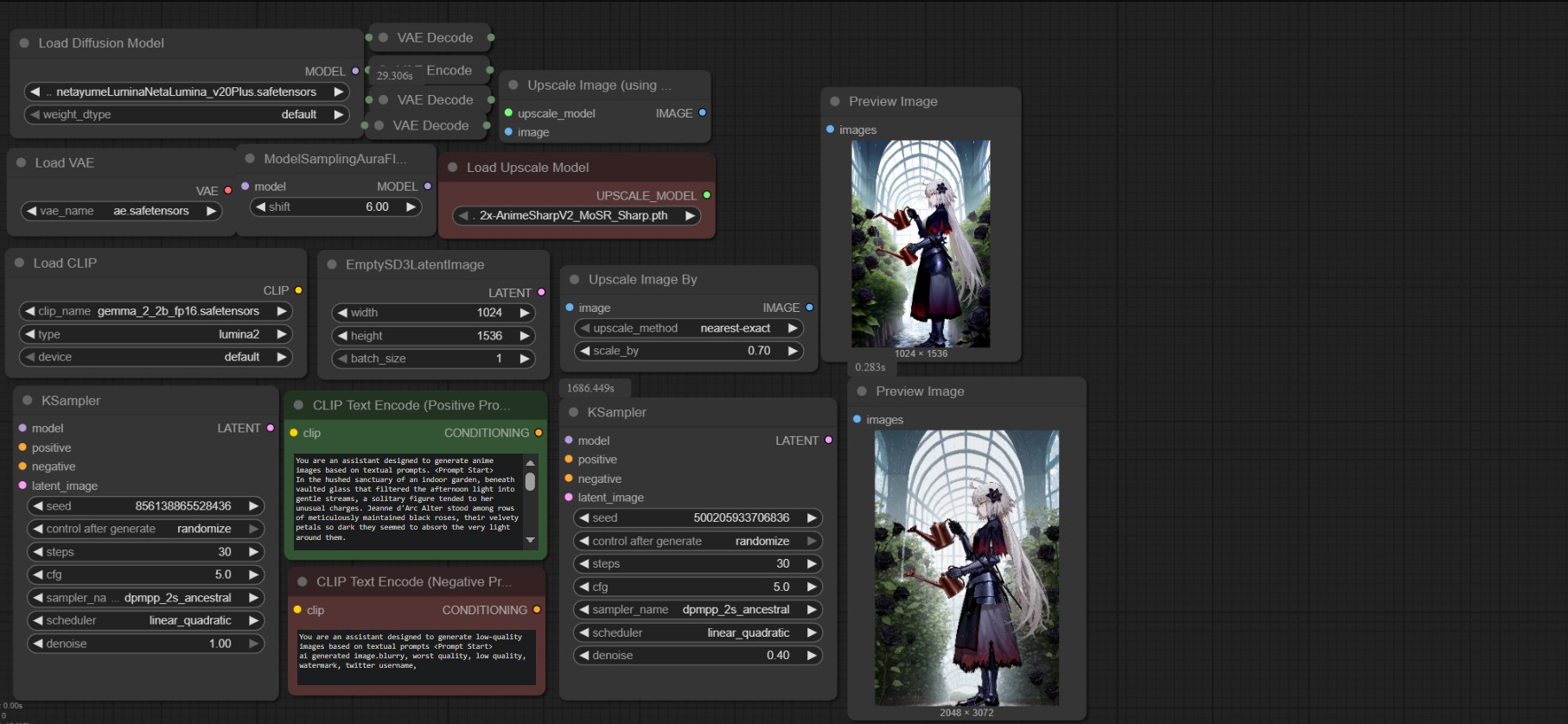The width and height of the screenshot is (1568, 724).
Task: Click into the negative prompt text area
Action: click(x=417, y=656)
